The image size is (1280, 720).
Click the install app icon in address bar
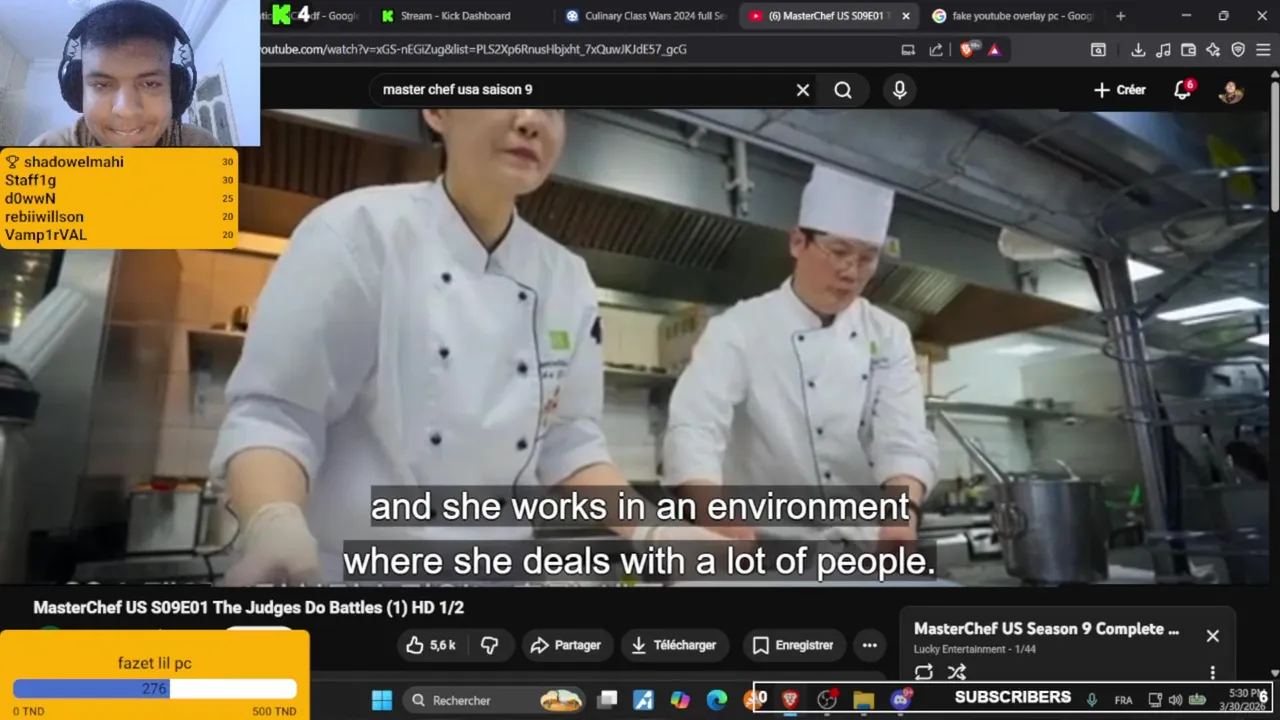[x=908, y=50]
